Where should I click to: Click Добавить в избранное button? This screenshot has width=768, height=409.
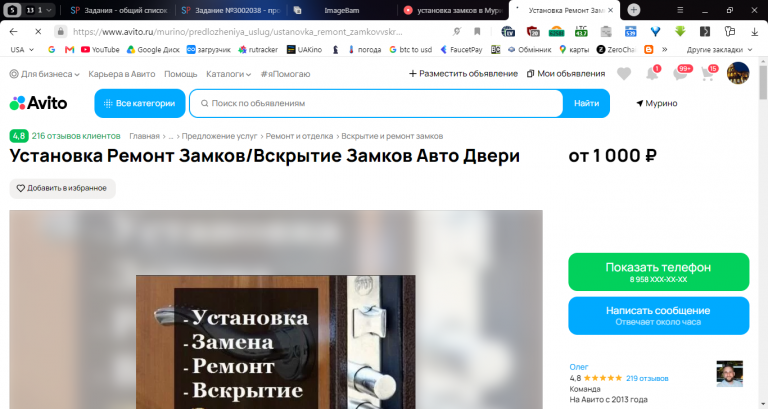click(x=62, y=189)
